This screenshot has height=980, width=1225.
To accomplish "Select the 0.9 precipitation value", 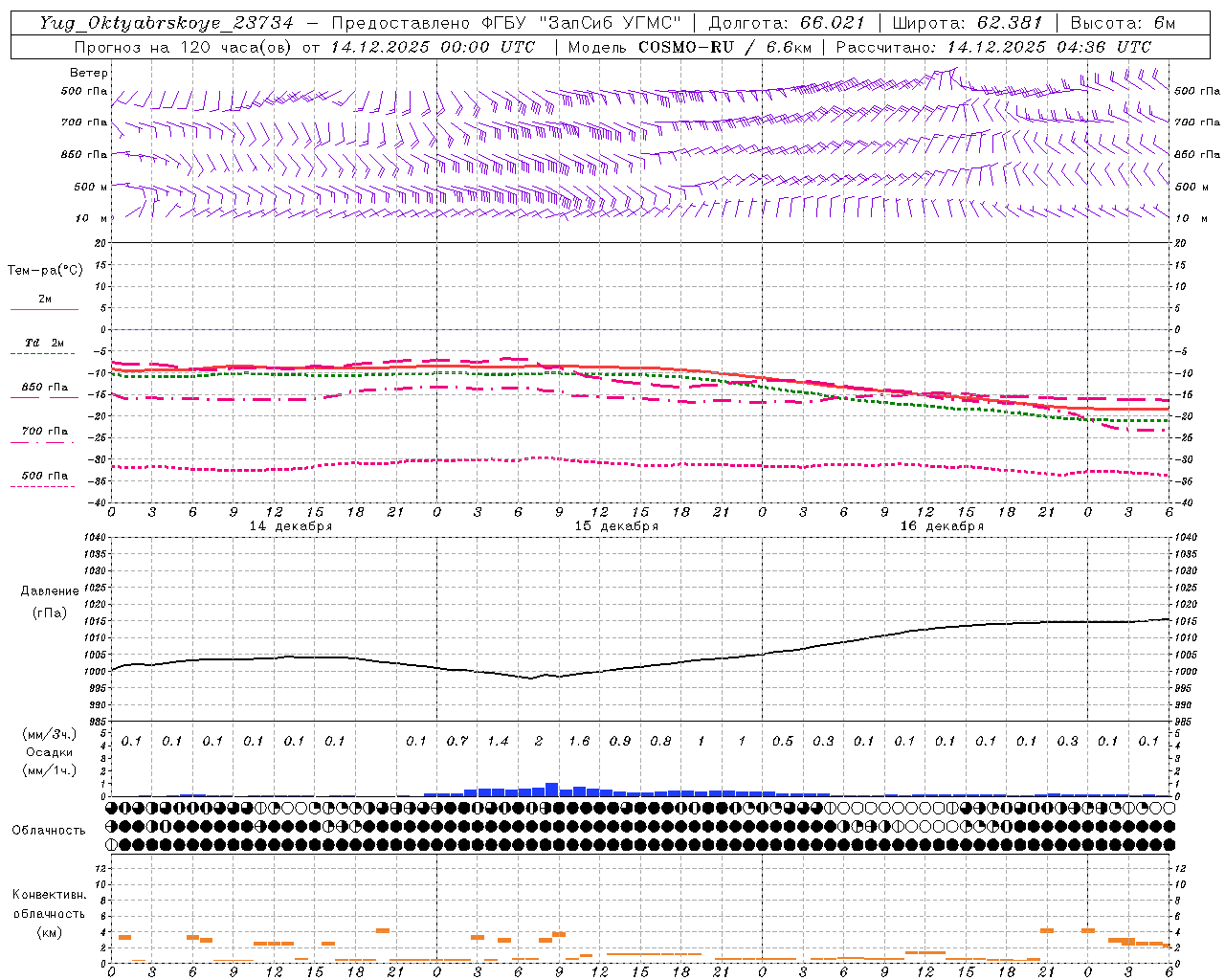I will (x=620, y=742).
